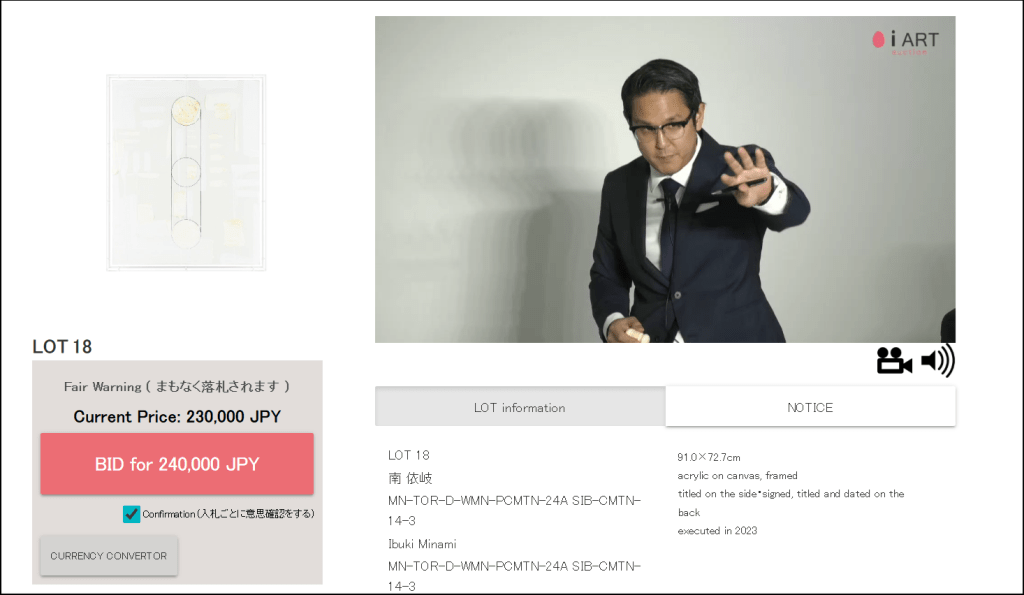
Task: Switch to the LOT information tab
Action: point(520,407)
